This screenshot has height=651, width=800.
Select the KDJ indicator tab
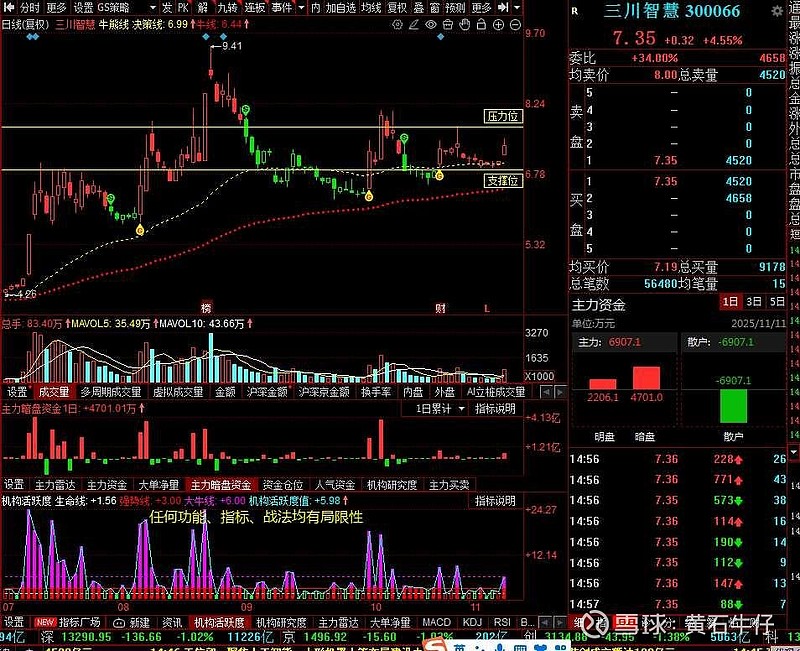tap(472, 622)
